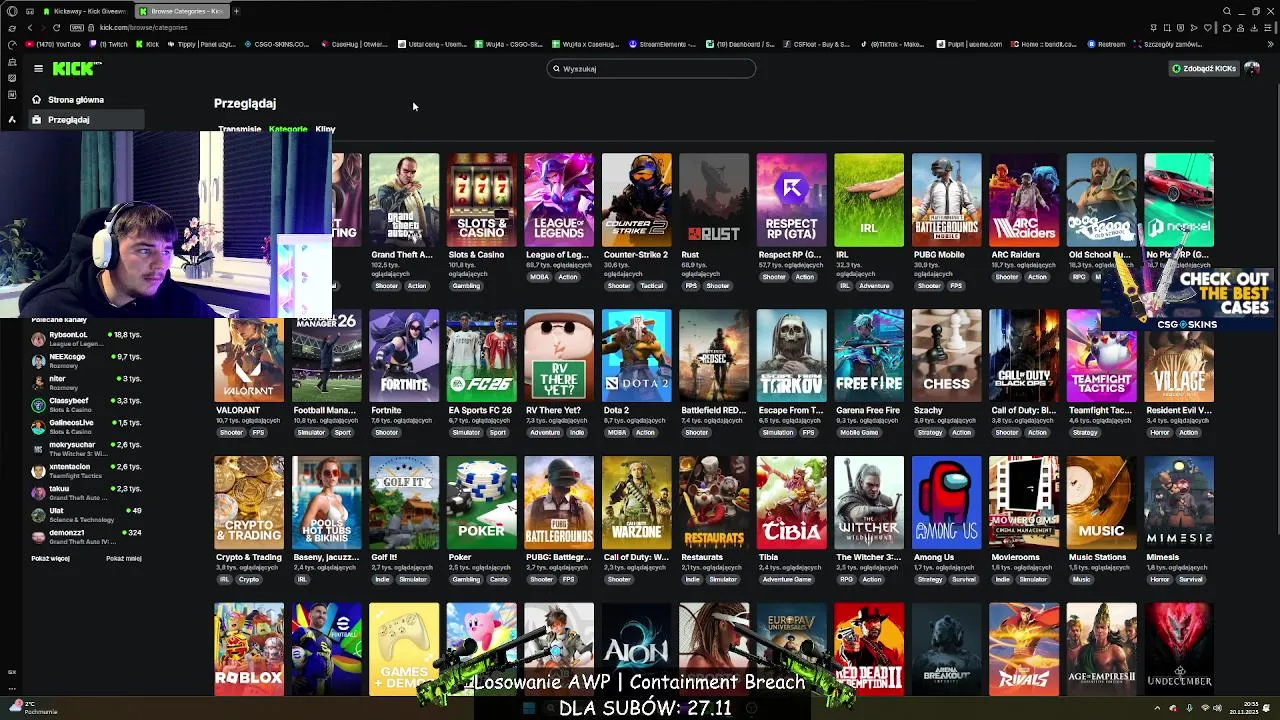The height and width of the screenshot is (720, 1280).
Task: Open the YouTube bookmark
Action: click(54, 44)
